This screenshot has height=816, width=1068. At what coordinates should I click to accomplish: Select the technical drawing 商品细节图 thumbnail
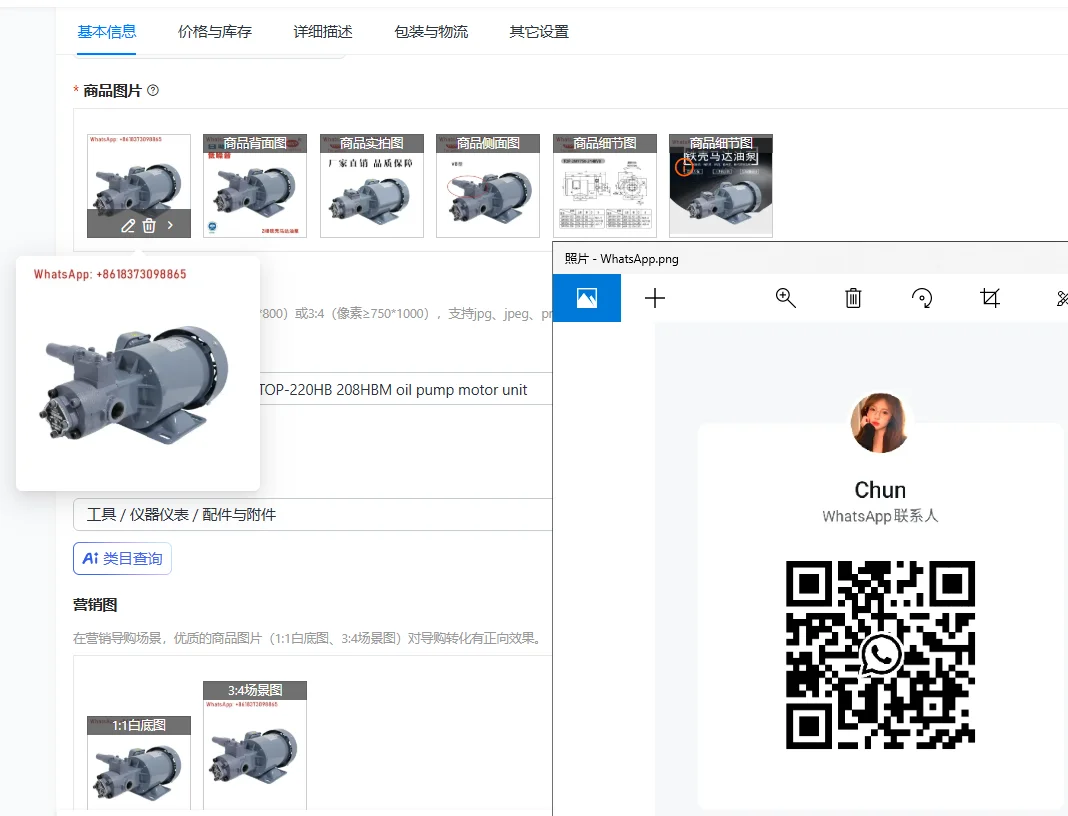pos(605,186)
